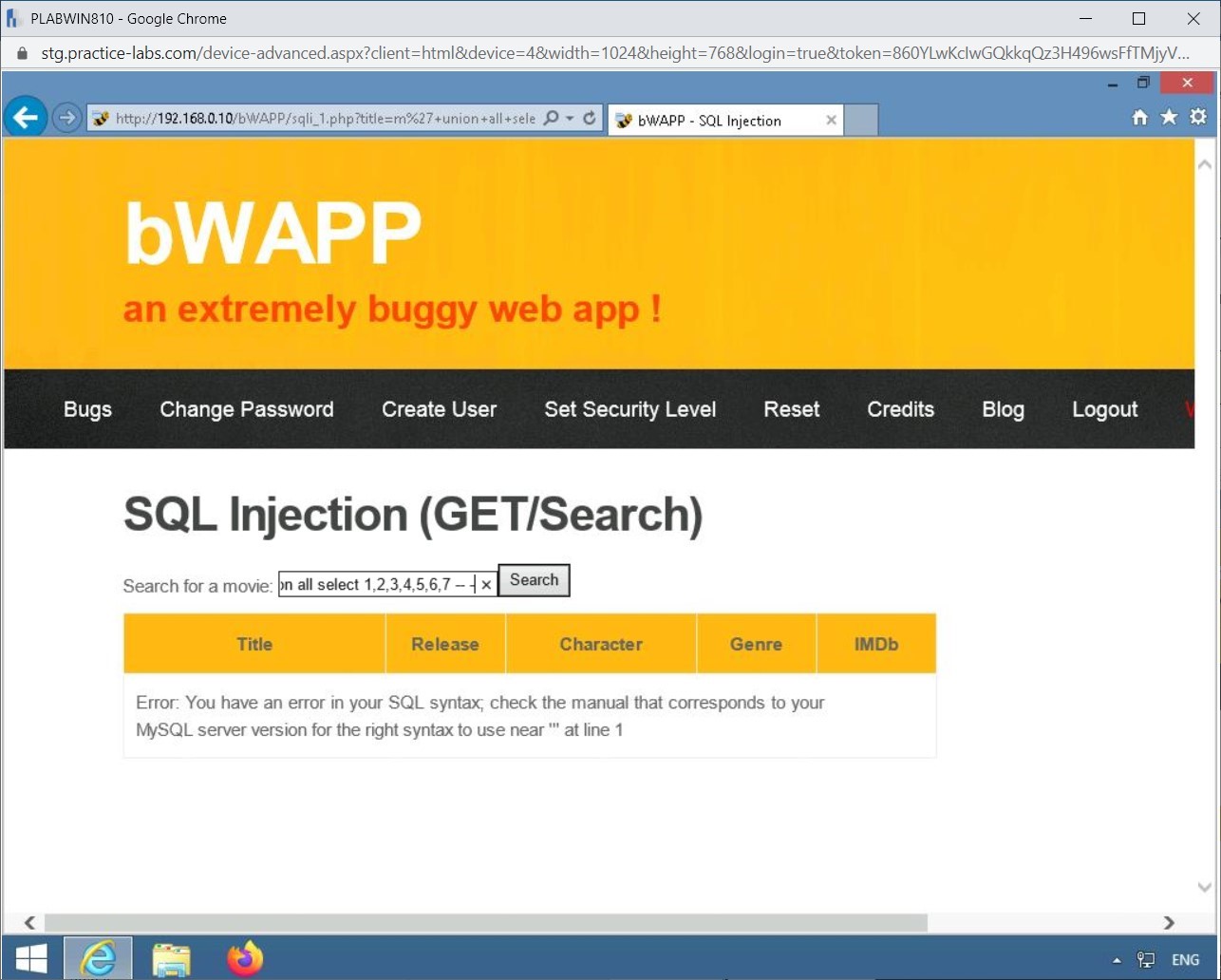This screenshot has height=980, width=1221.
Task: Select the Bugs menu item
Action: (86, 409)
